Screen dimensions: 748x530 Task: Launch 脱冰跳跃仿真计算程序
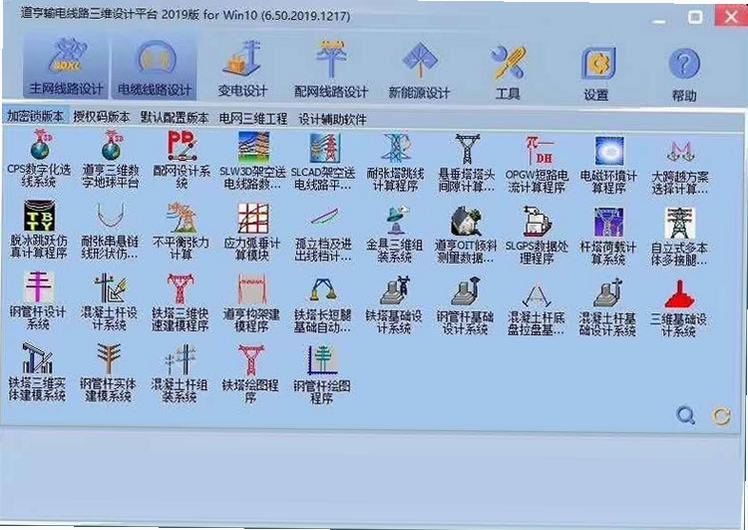tap(39, 229)
